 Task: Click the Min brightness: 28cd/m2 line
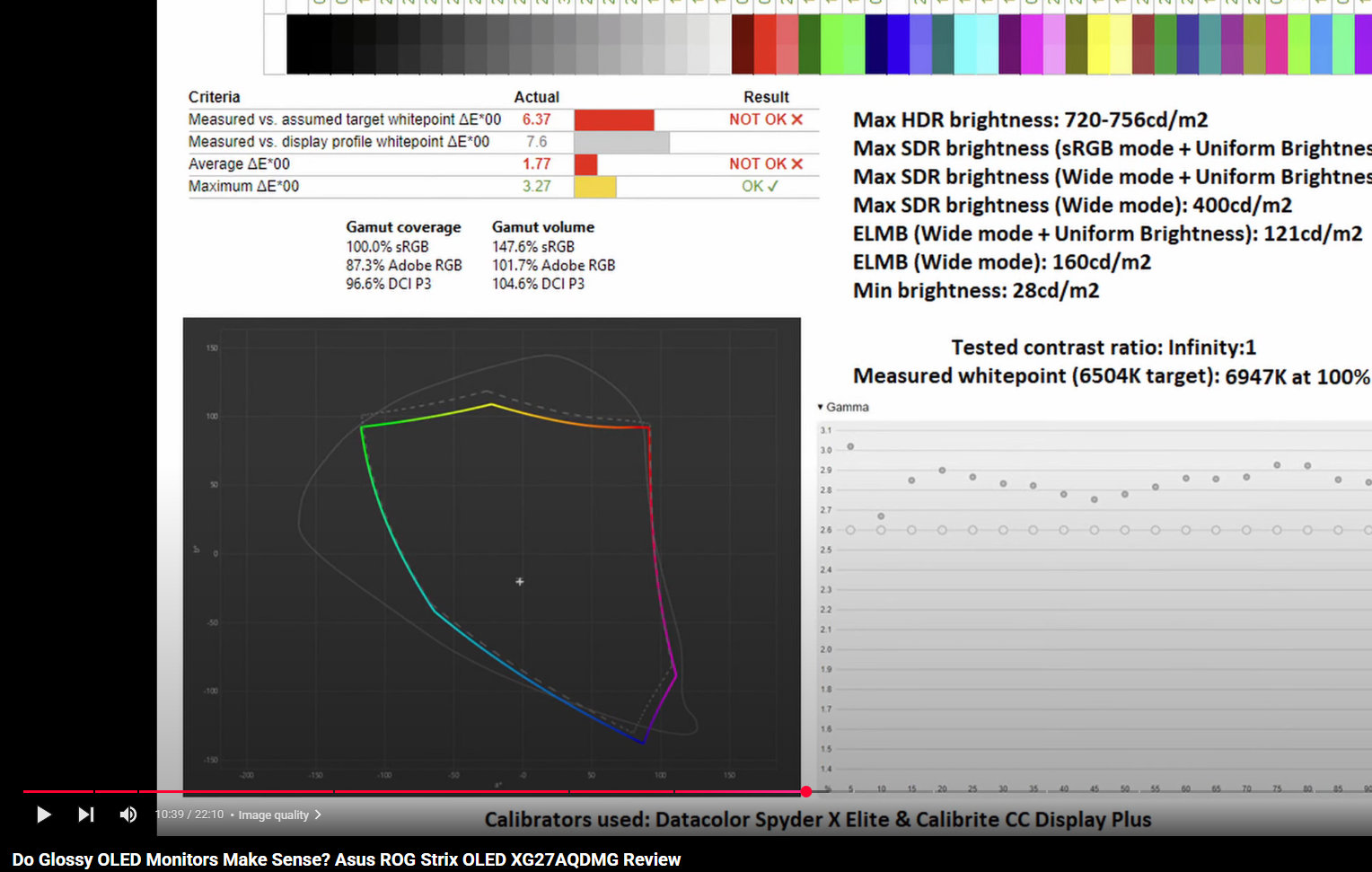coord(976,291)
